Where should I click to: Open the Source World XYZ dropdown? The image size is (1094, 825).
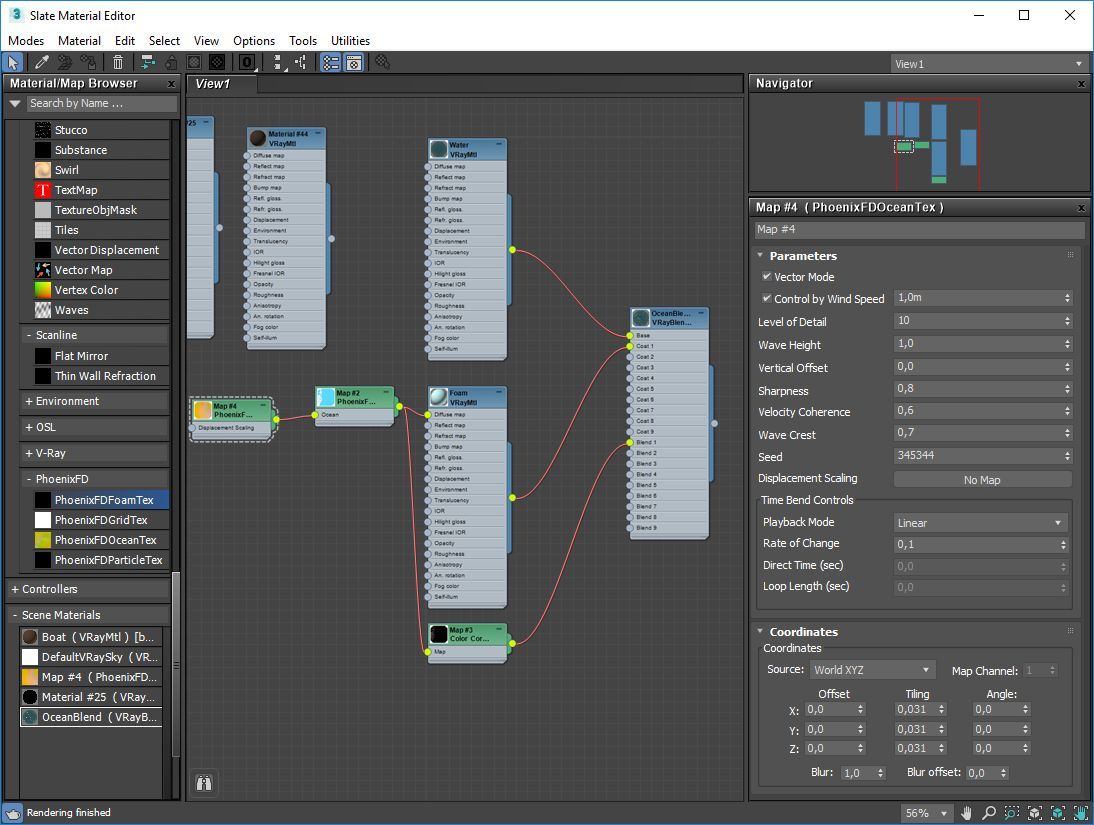pos(872,670)
